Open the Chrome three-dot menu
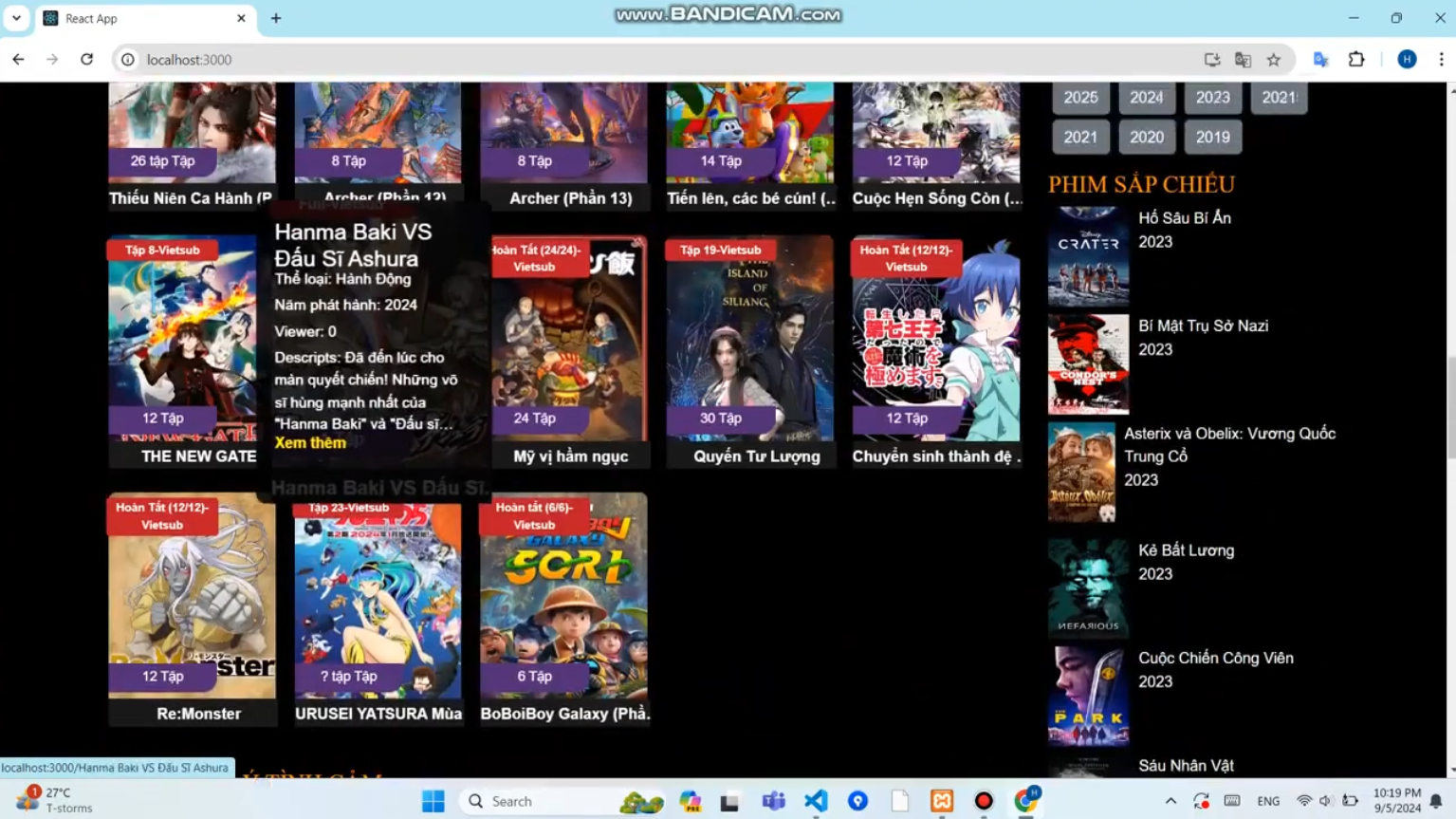 coord(1441,60)
